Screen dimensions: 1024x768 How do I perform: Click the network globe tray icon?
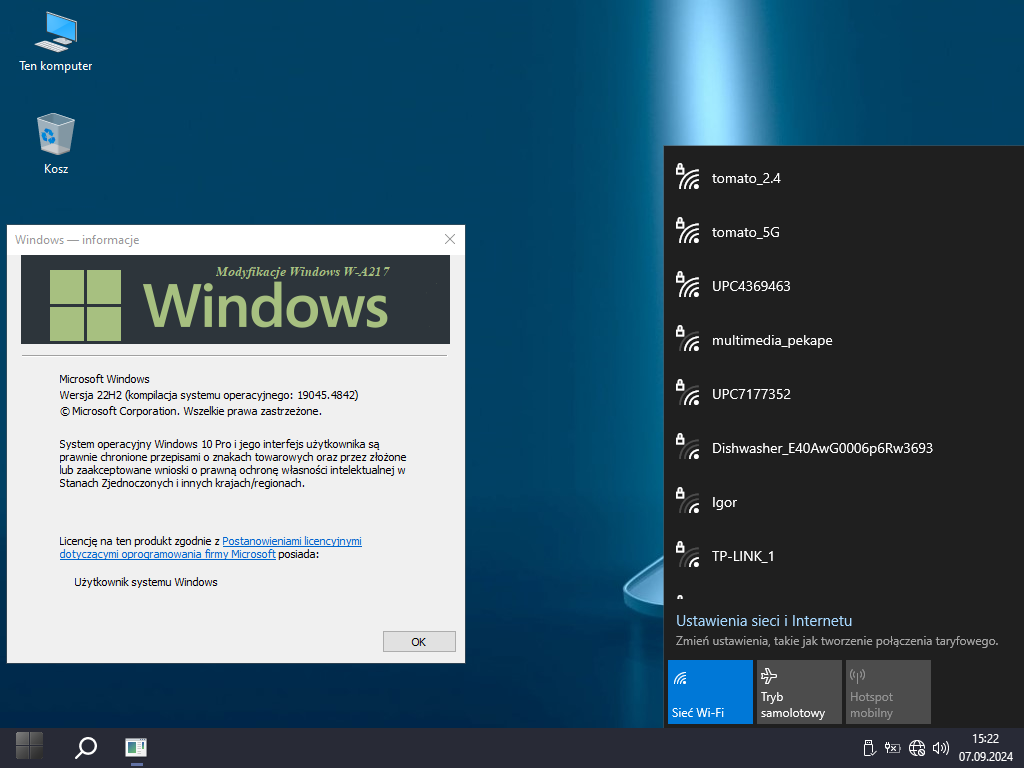point(916,748)
